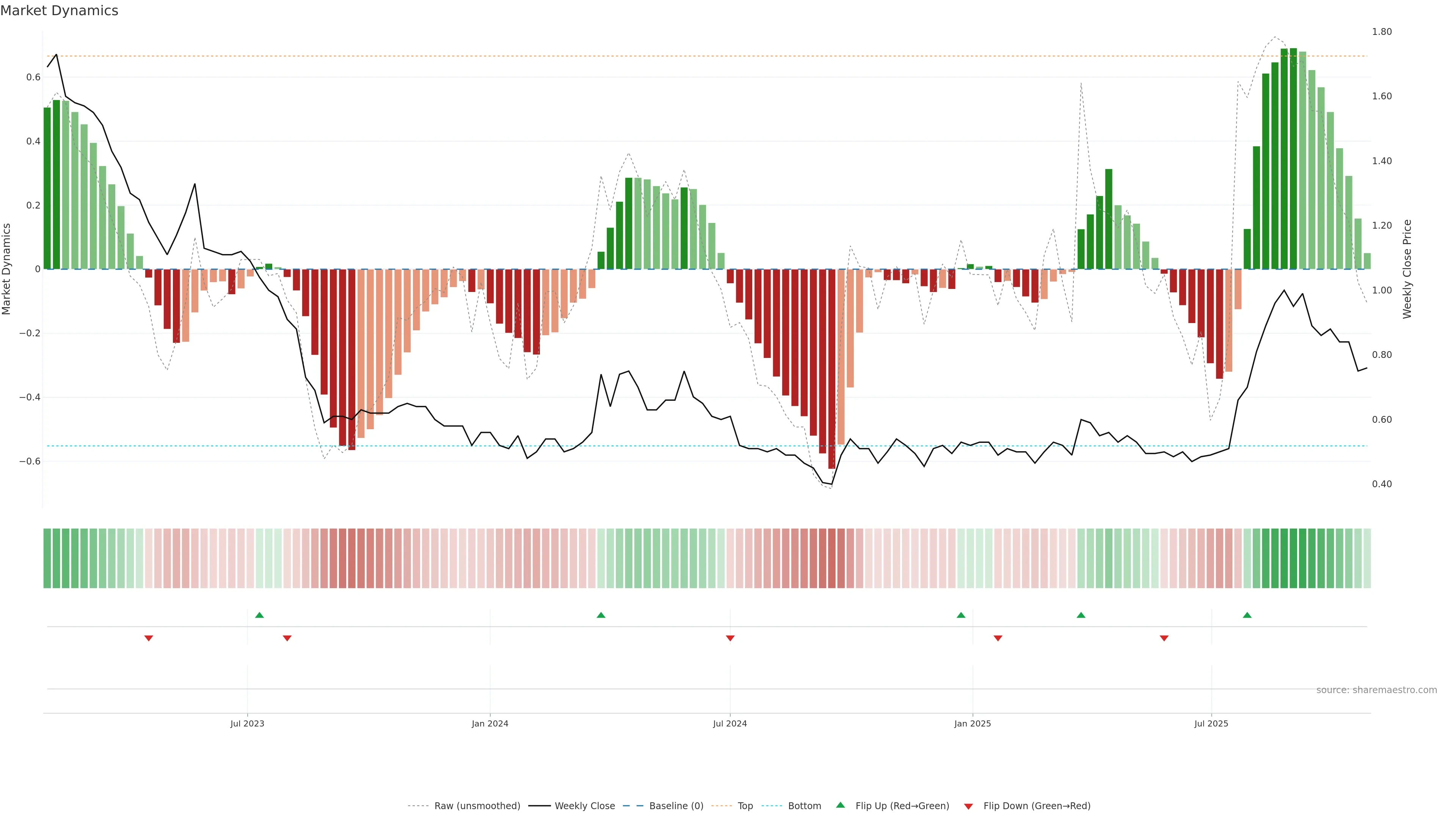Screen dimensions: 1456x819
Task: Toggle the Top legend entry
Action: tap(745, 806)
